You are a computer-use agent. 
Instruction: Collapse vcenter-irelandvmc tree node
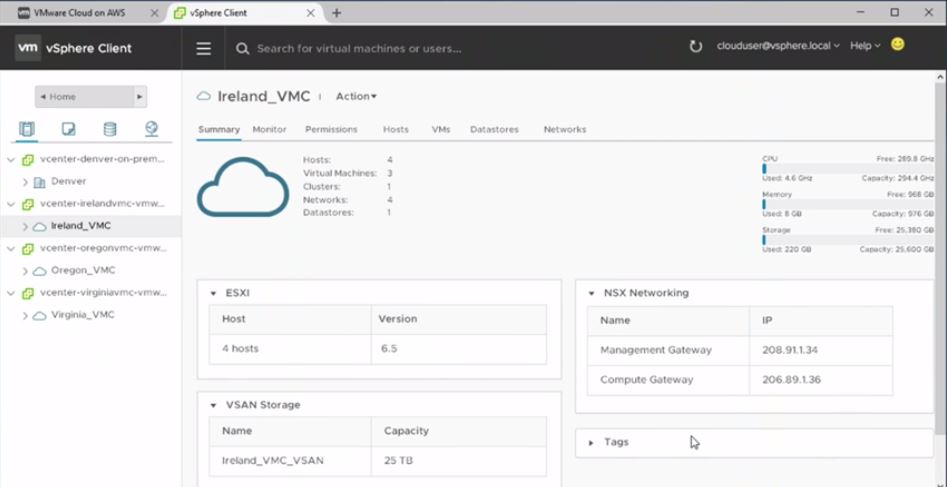tap(11, 204)
